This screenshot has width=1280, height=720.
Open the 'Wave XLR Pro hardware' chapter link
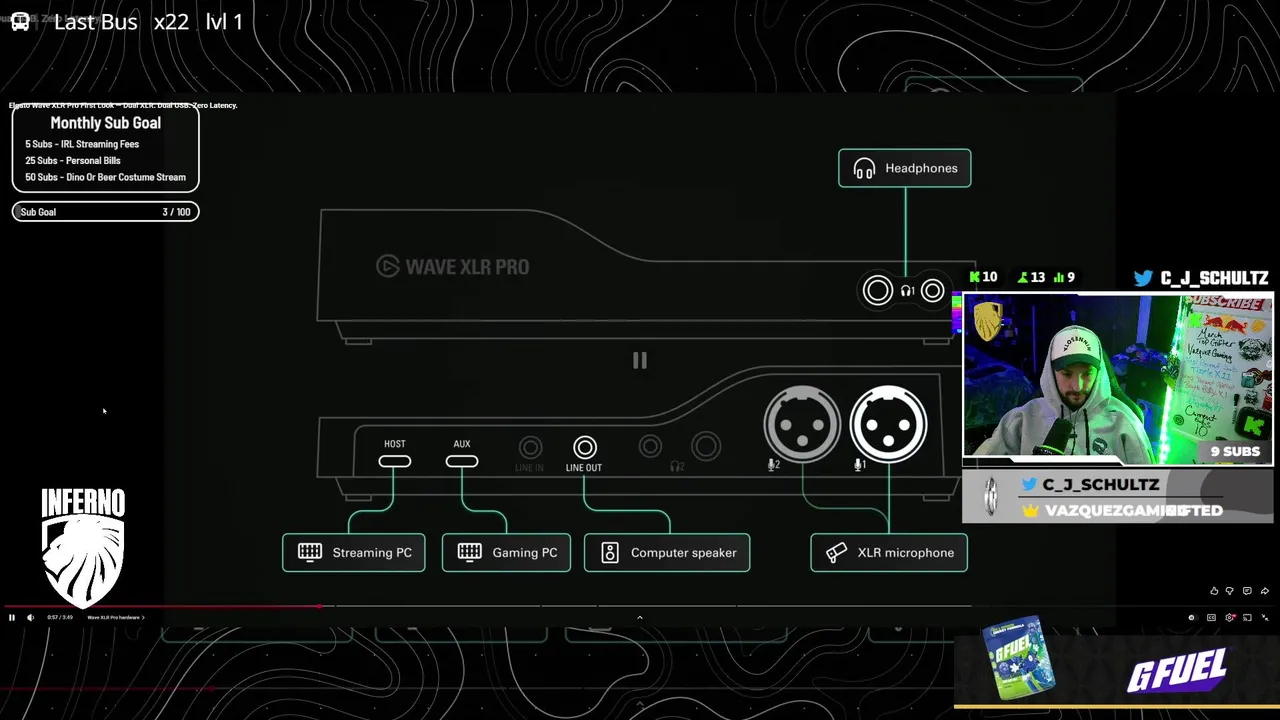(116, 618)
